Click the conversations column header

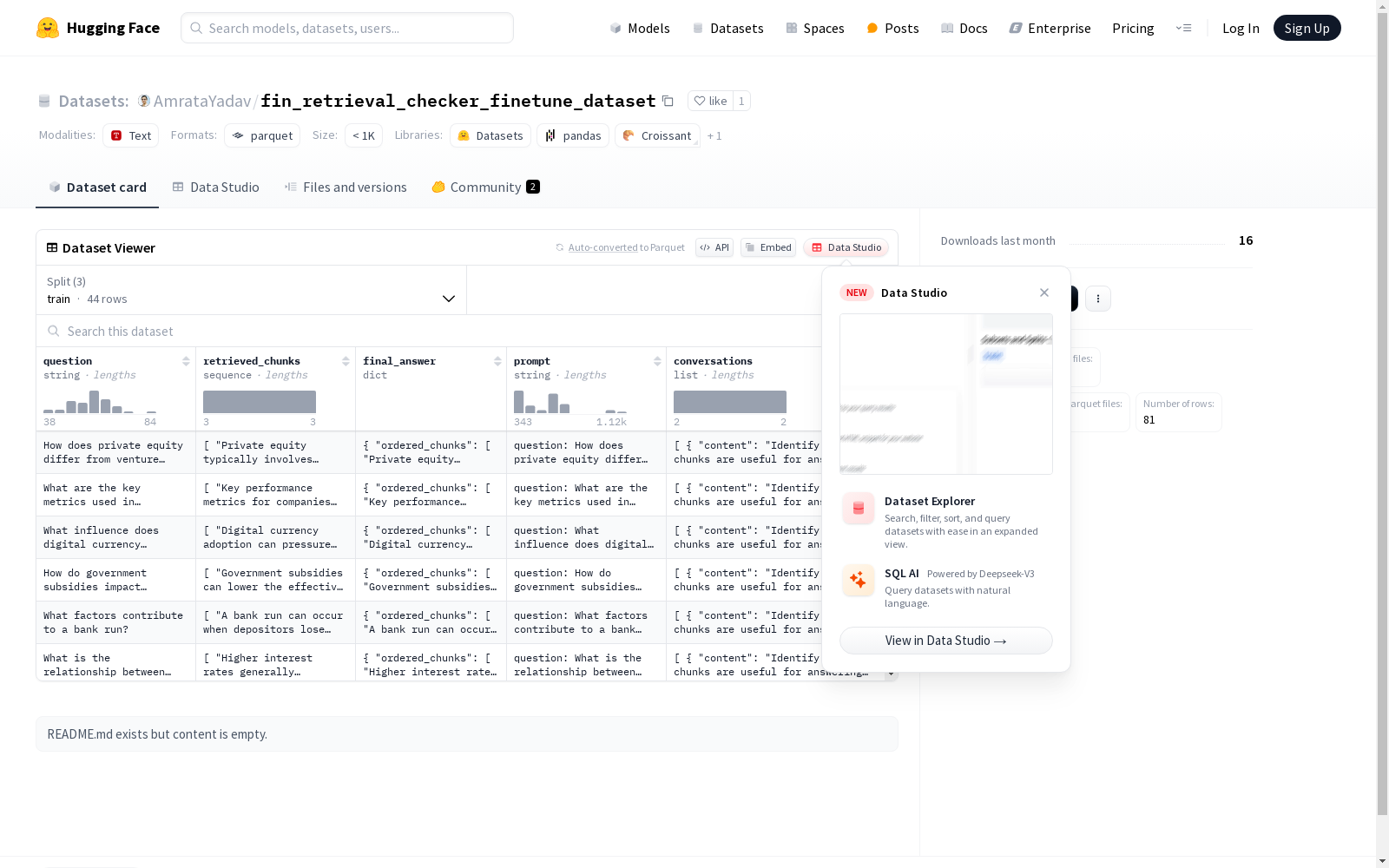coord(713,361)
